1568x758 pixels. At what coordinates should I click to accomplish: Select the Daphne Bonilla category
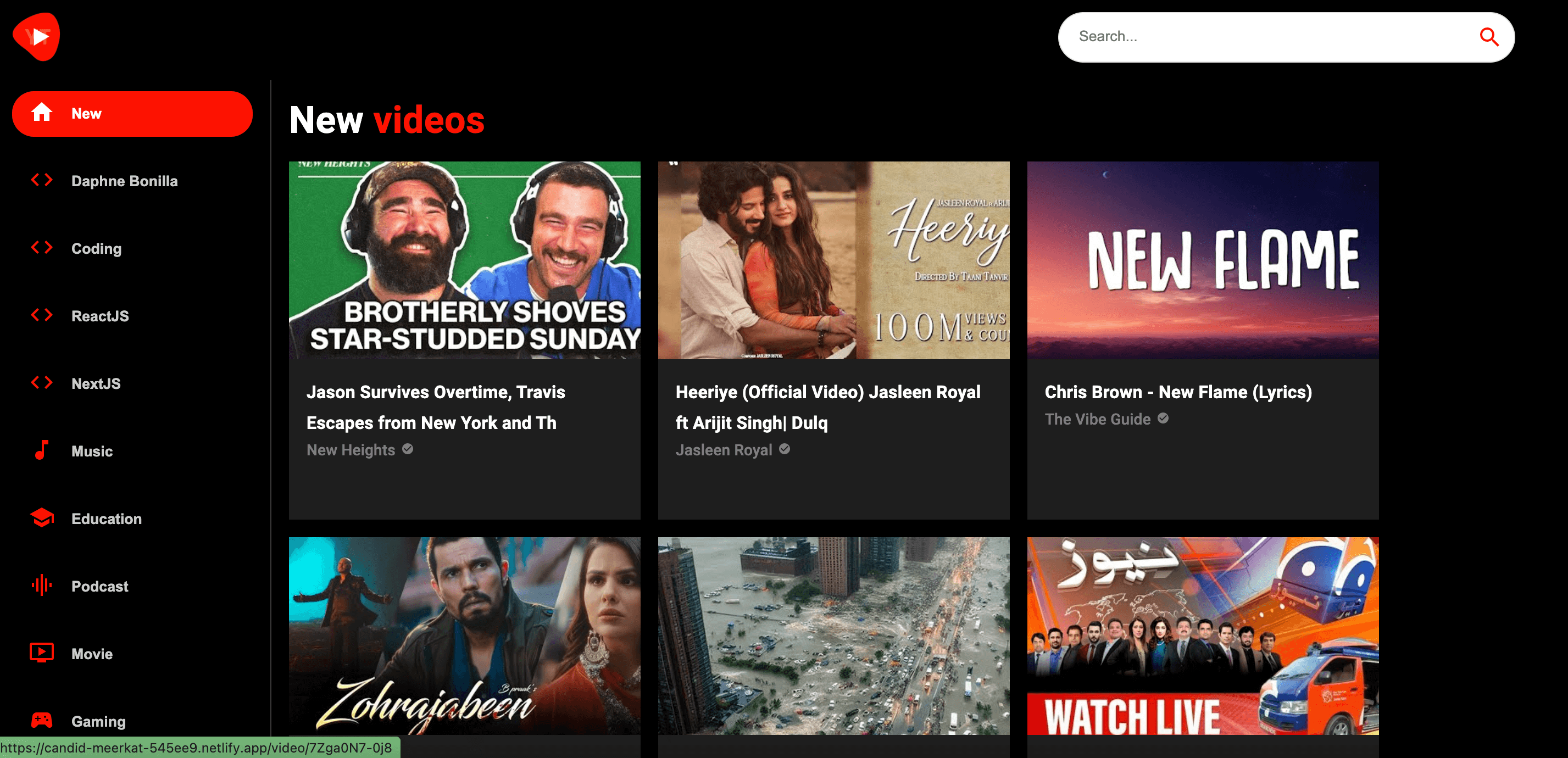tap(132, 181)
